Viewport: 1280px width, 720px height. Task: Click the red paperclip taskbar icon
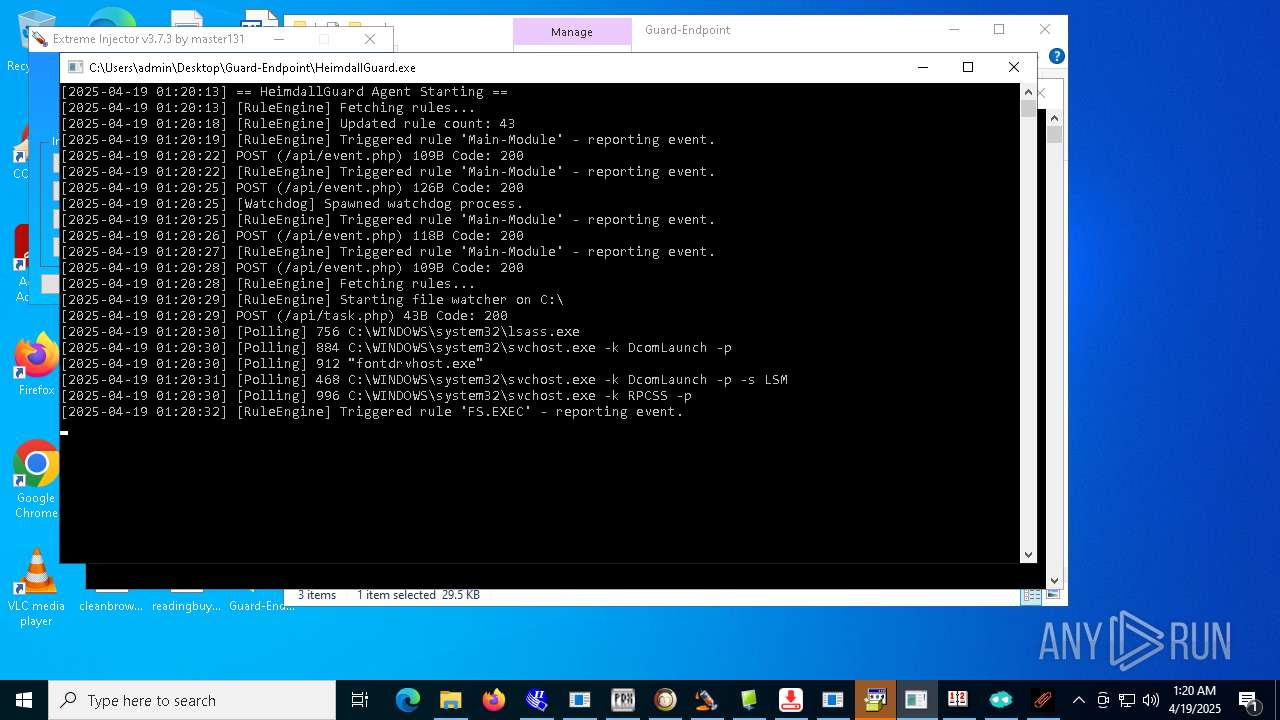pyautogui.click(x=1042, y=700)
